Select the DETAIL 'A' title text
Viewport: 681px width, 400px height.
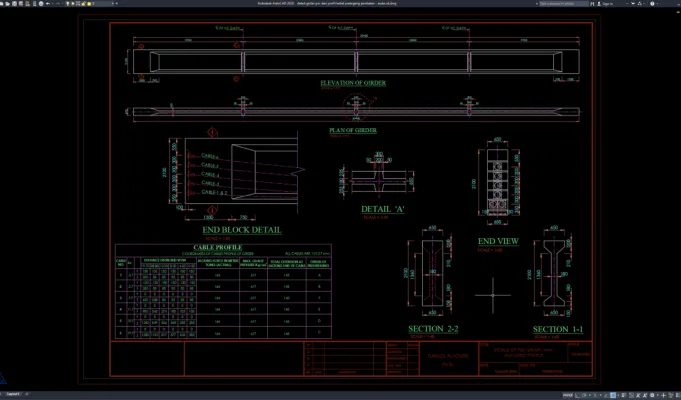tap(383, 209)
